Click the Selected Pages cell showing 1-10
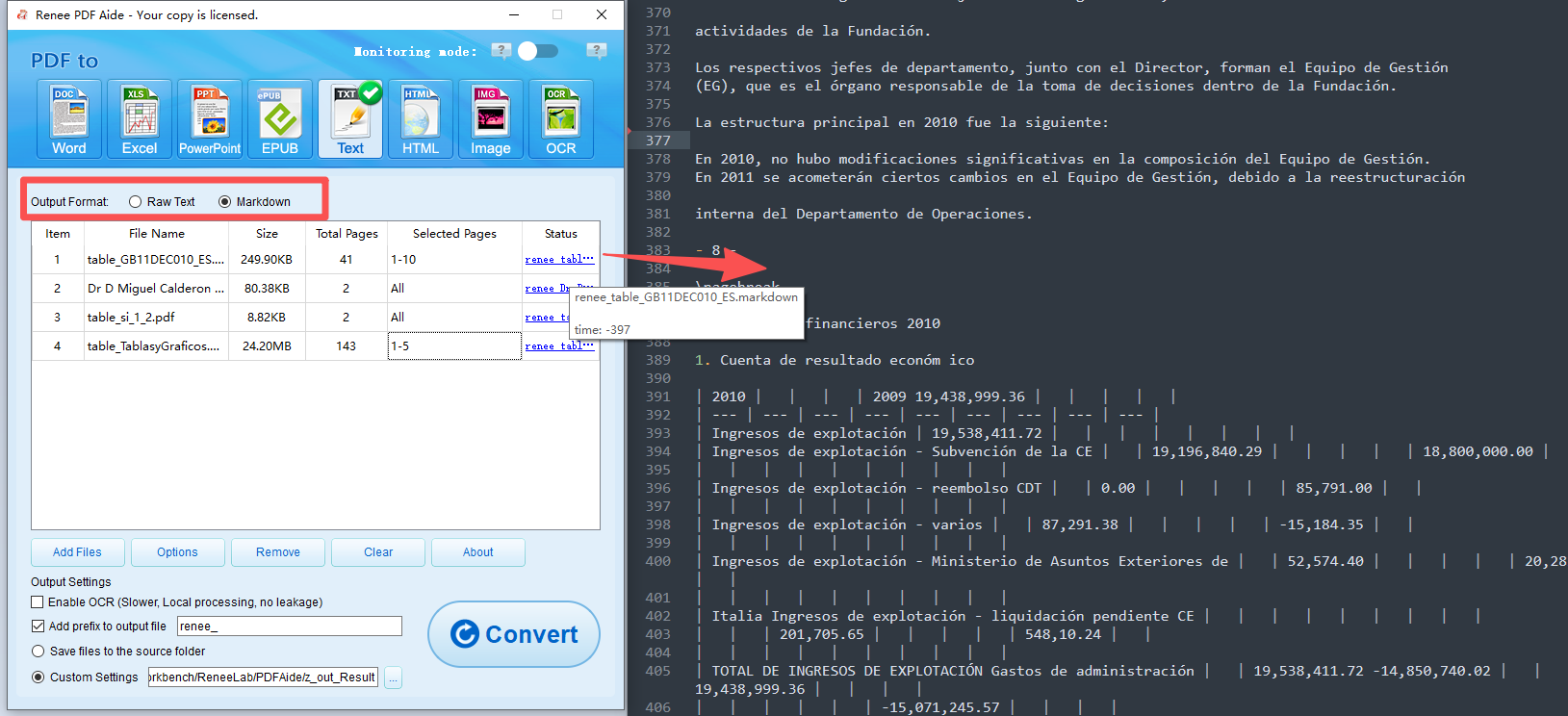 click(x=454, y=260)
